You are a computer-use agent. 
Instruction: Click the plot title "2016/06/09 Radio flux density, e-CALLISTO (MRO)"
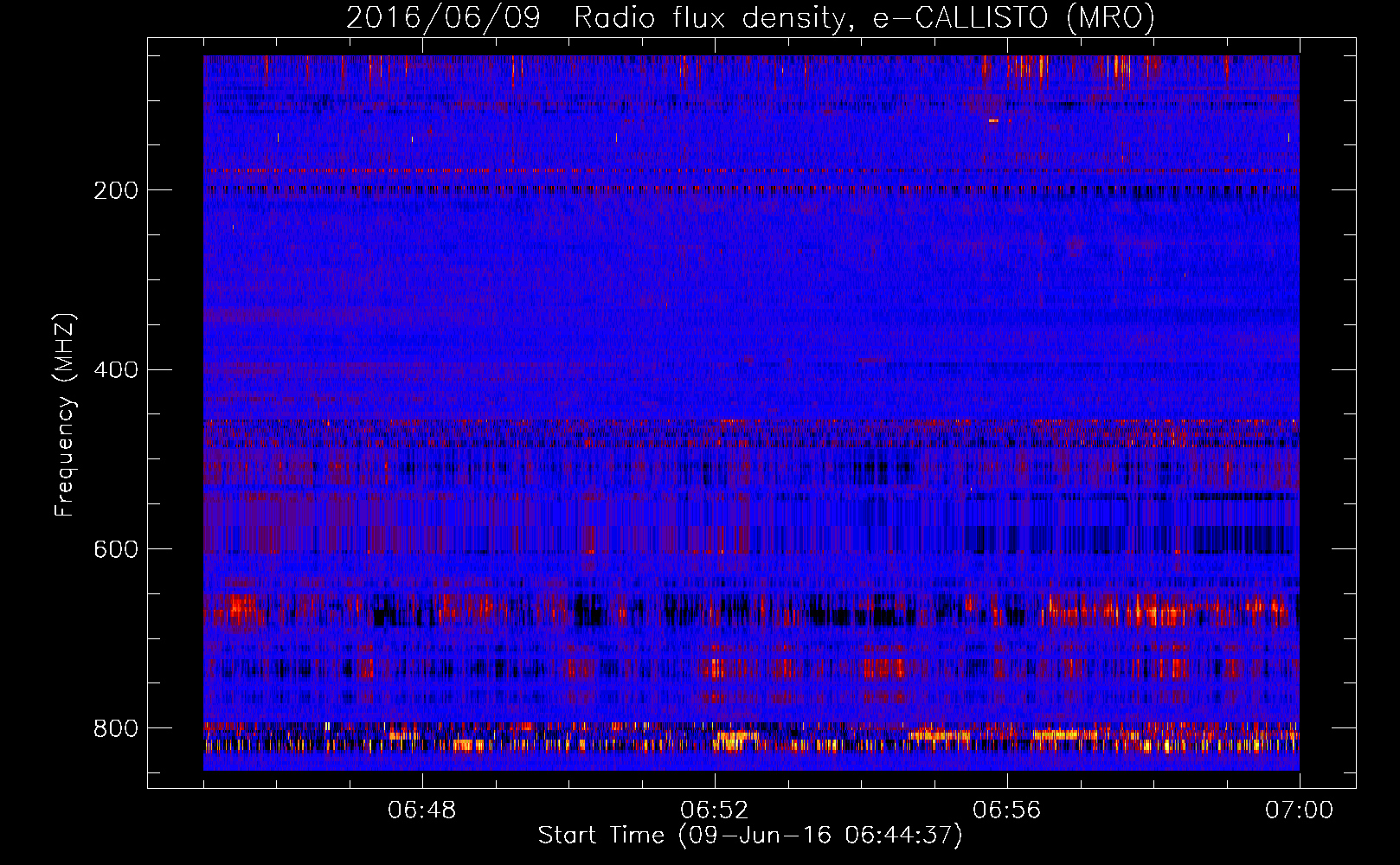(x=750, y=17)
